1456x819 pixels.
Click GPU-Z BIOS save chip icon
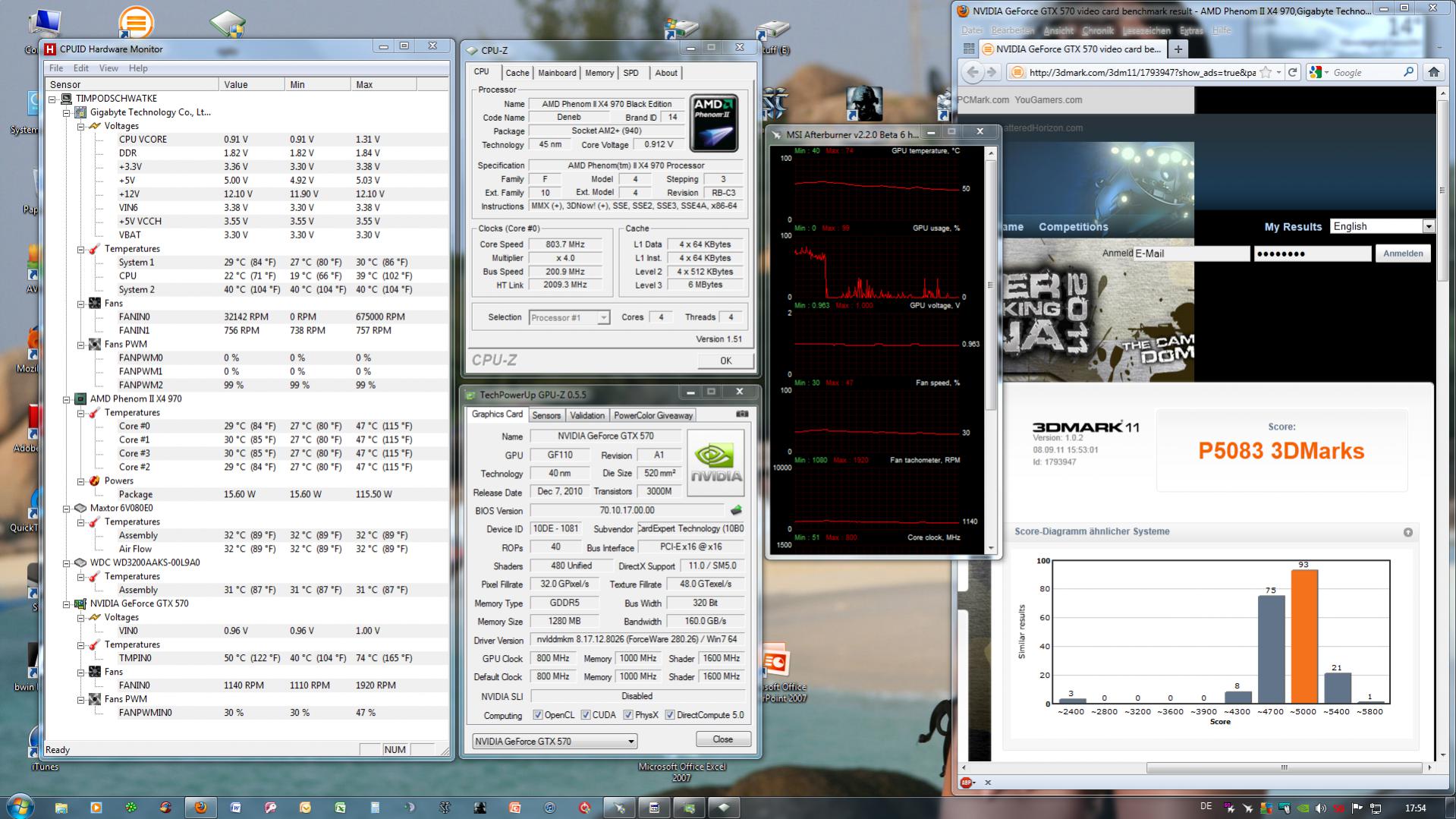[735, 510]
